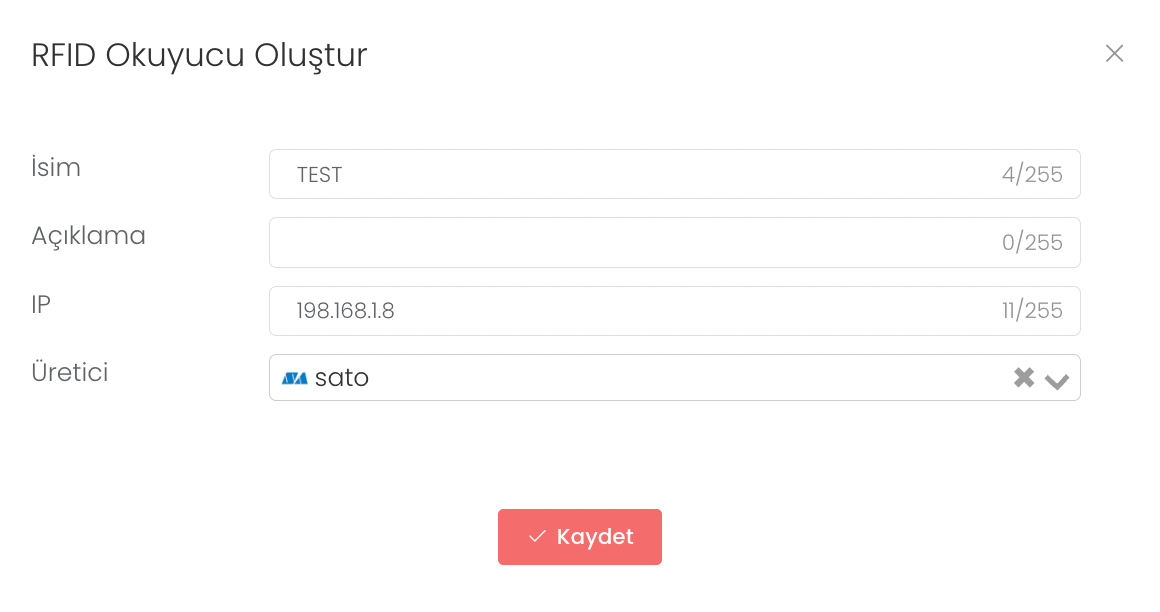
Task: Click the 11/255 character counter
Action: (1032, 311)
